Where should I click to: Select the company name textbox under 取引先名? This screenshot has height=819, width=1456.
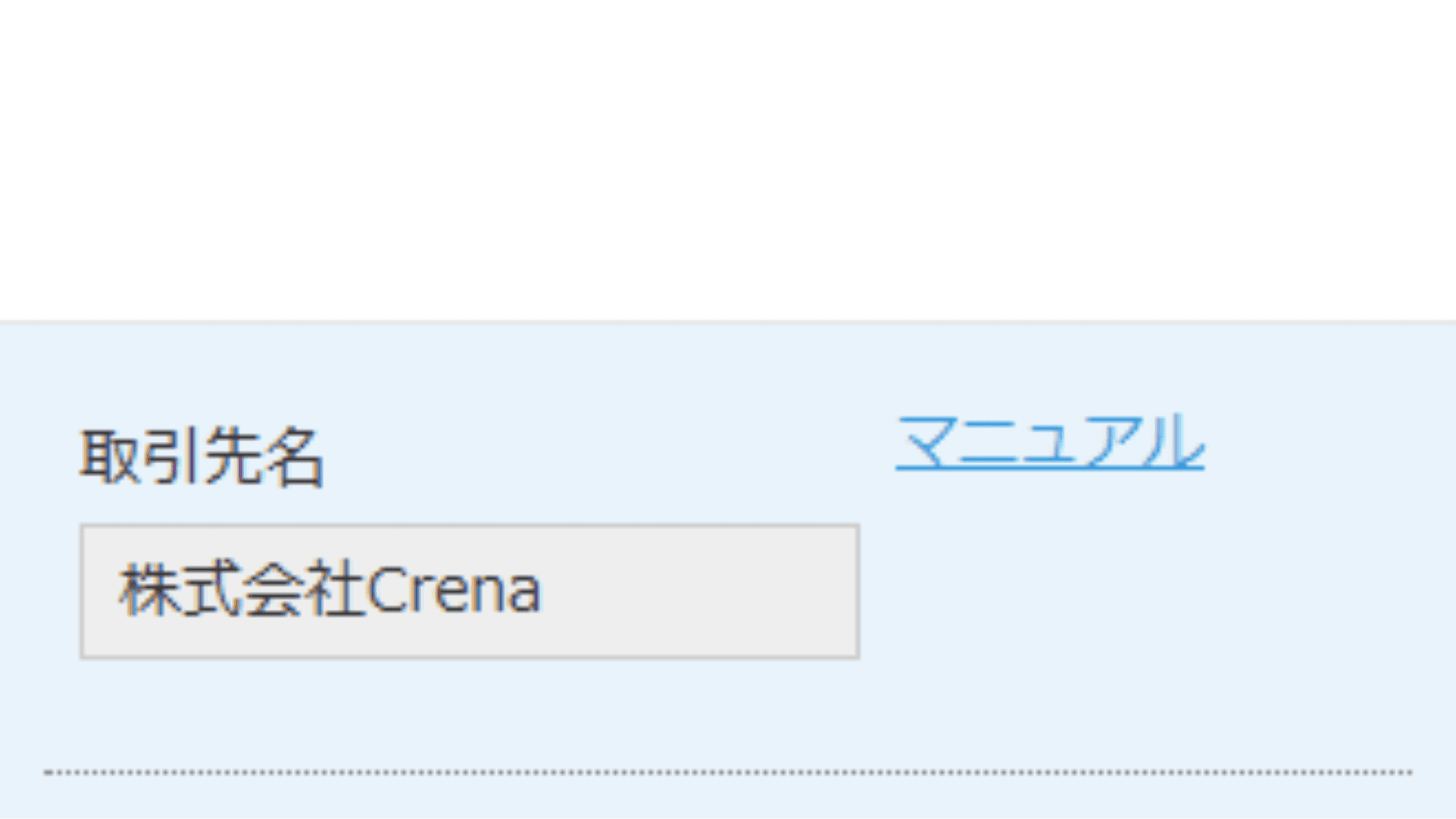[469, 591]
